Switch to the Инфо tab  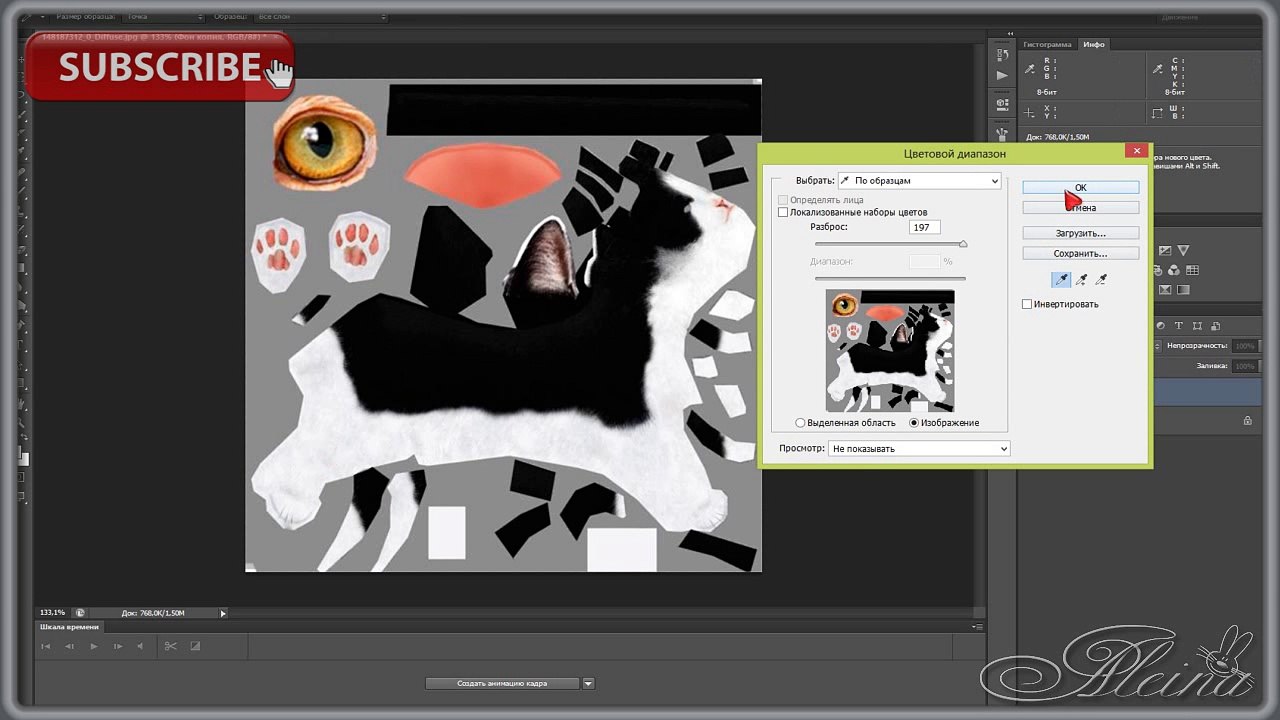pos(1094,45)
